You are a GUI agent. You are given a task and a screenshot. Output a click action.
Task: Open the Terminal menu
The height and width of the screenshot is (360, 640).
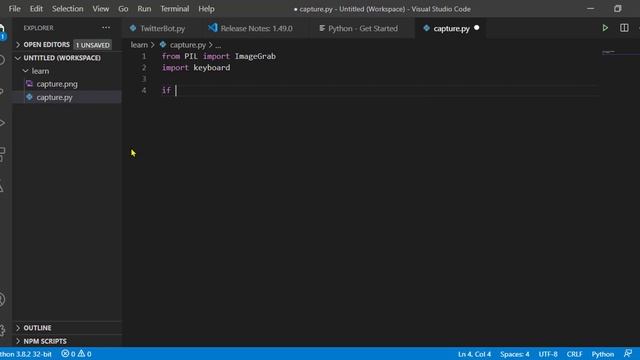pyautogui.click(x=175, y=9)
